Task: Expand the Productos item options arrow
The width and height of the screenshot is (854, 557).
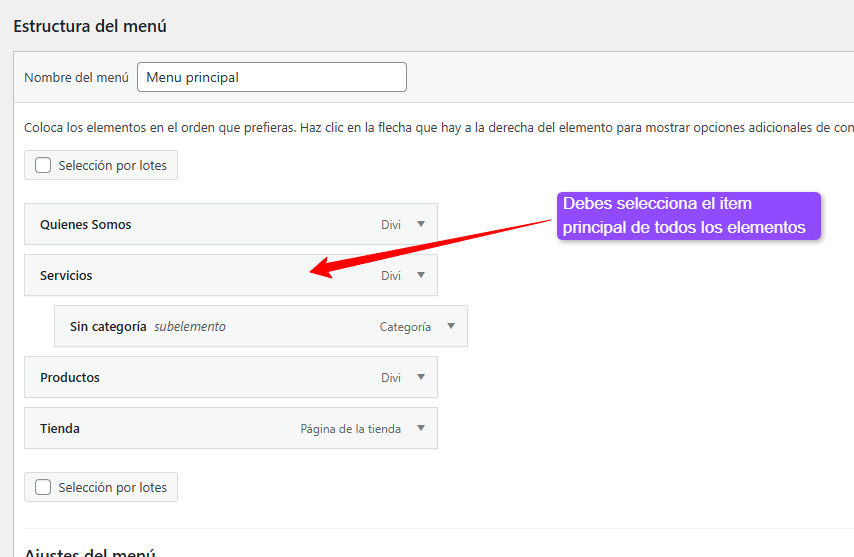Action: [421, 378]
